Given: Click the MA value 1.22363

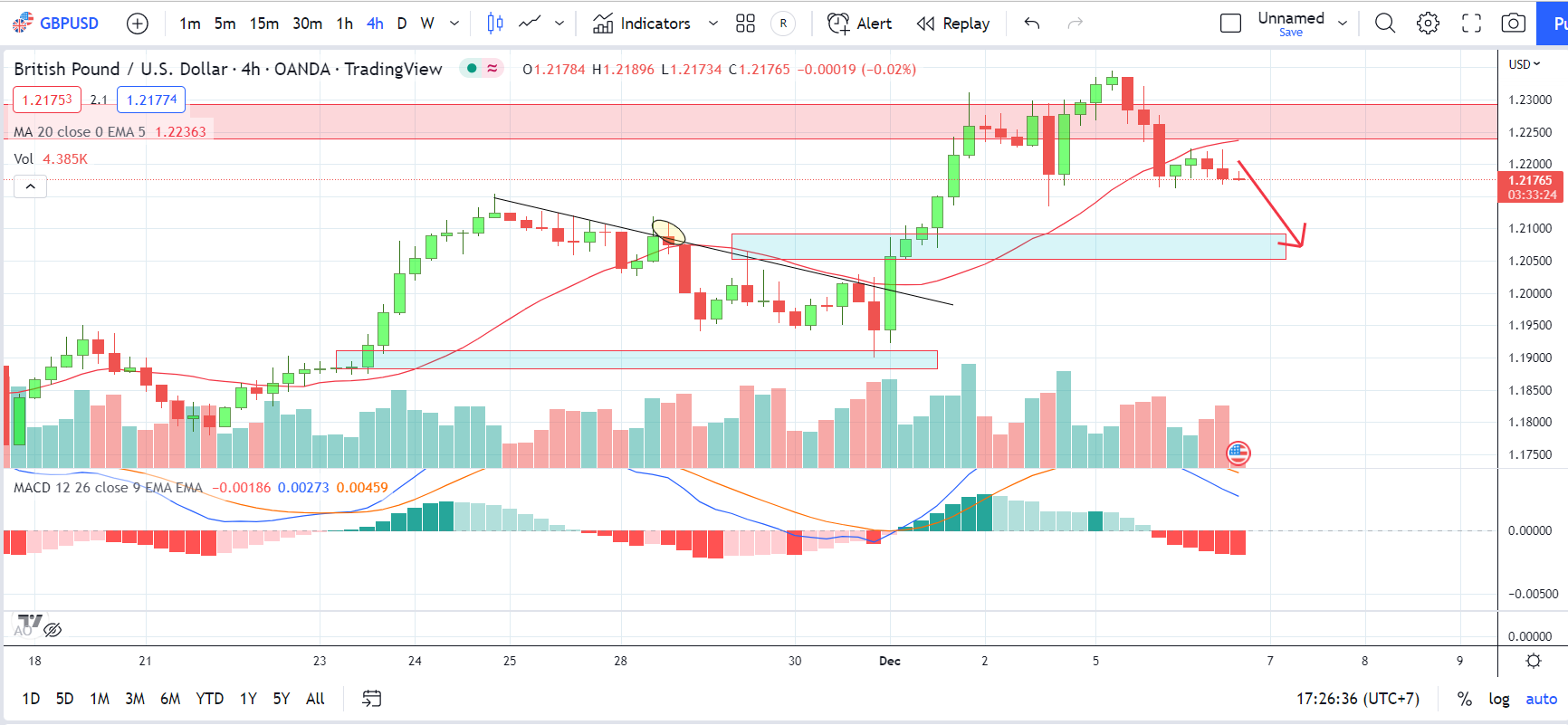Looking at the screenshot, I should coord(180,132).
